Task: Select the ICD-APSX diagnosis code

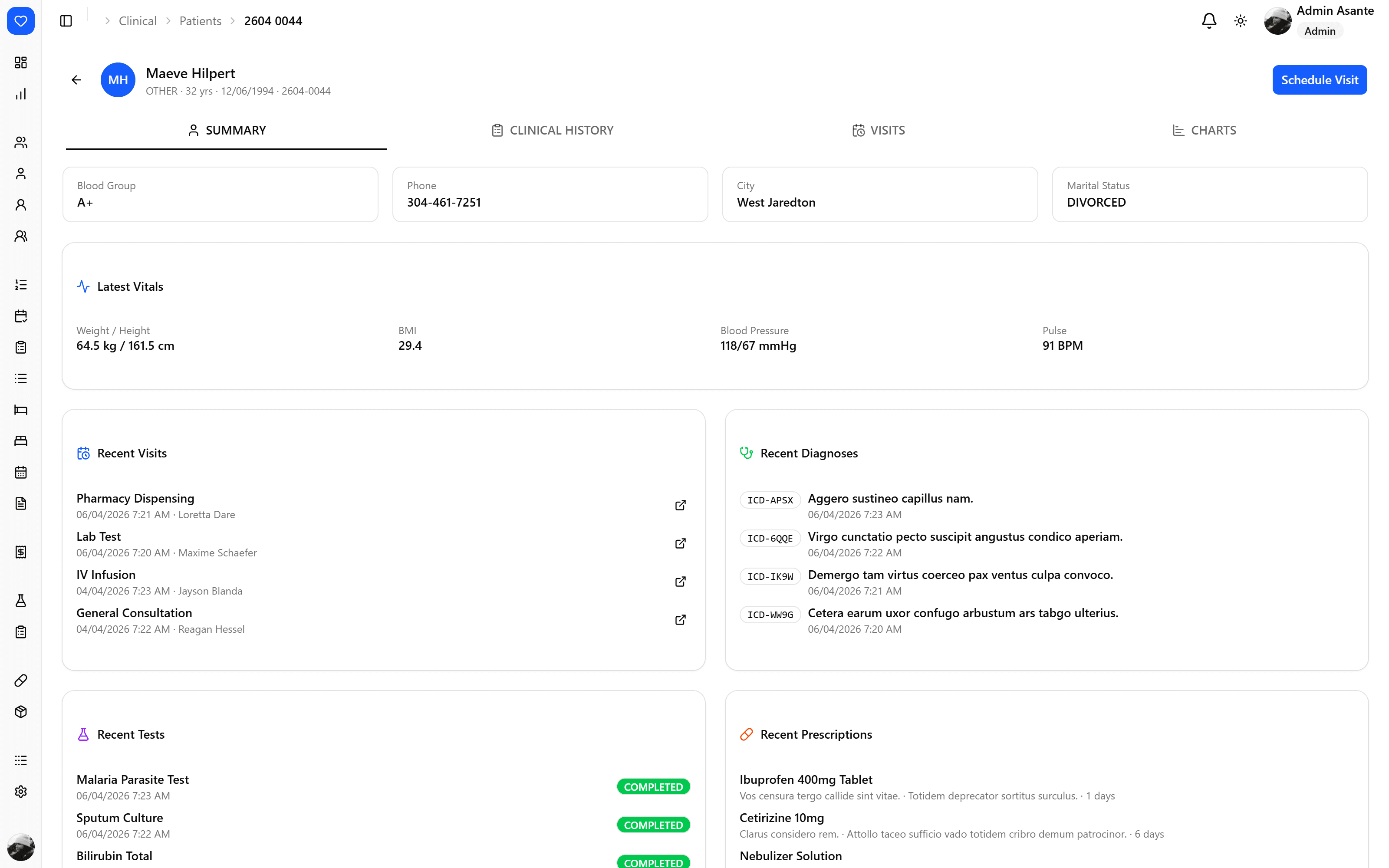Action: point(770,500)
